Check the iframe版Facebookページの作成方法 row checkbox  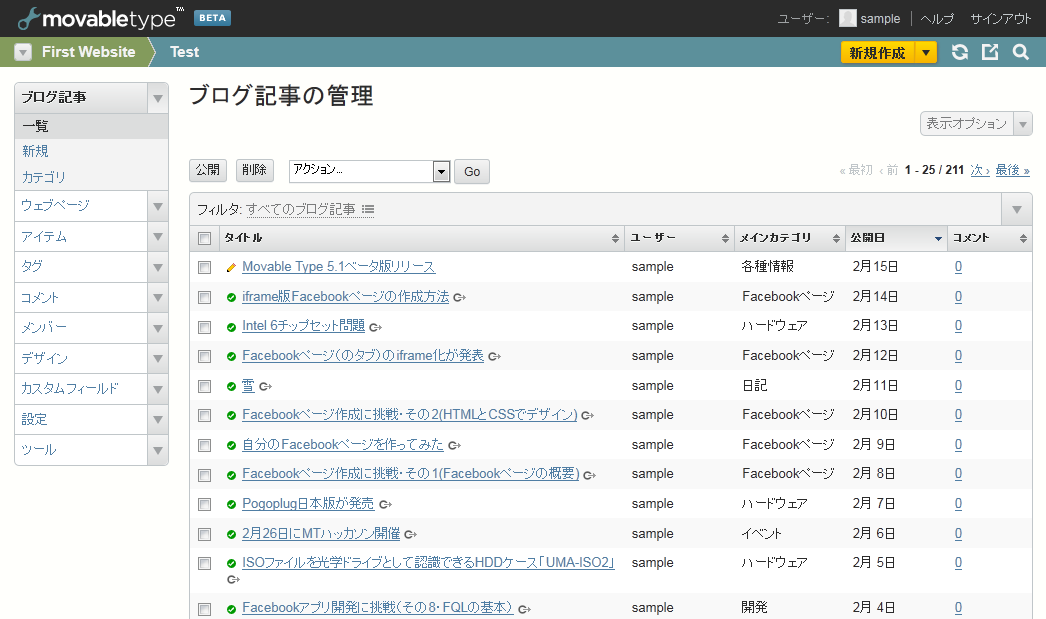coord(204,297)
